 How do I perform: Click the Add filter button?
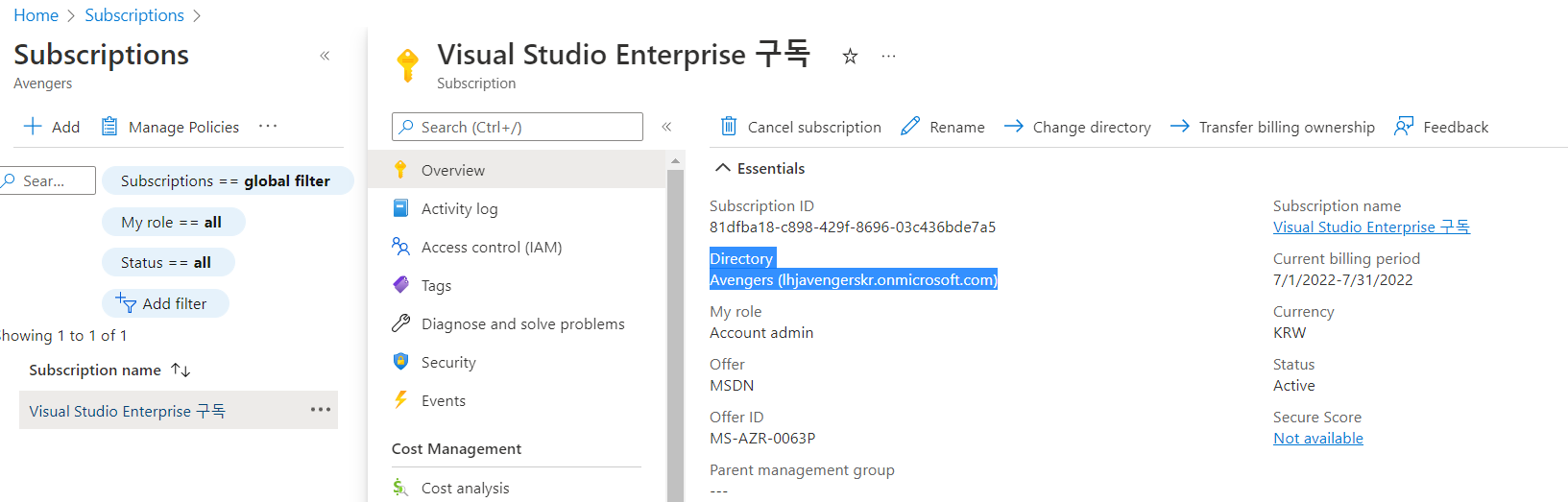(165, 303)
